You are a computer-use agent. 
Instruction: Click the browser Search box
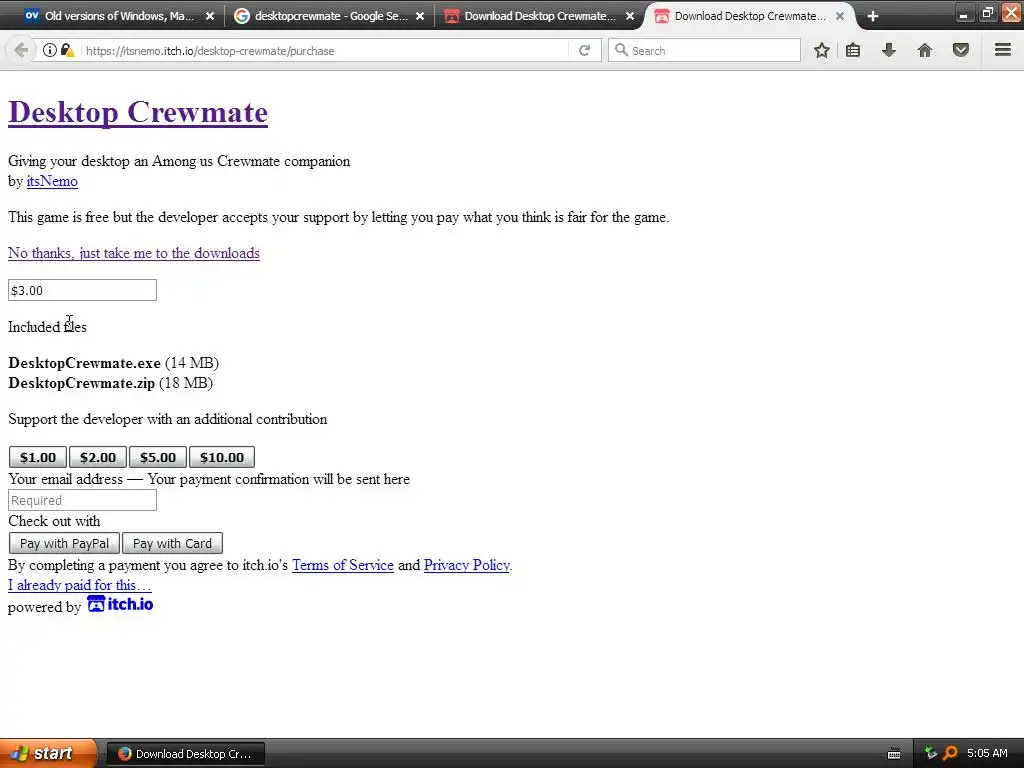tap(704, 50)
